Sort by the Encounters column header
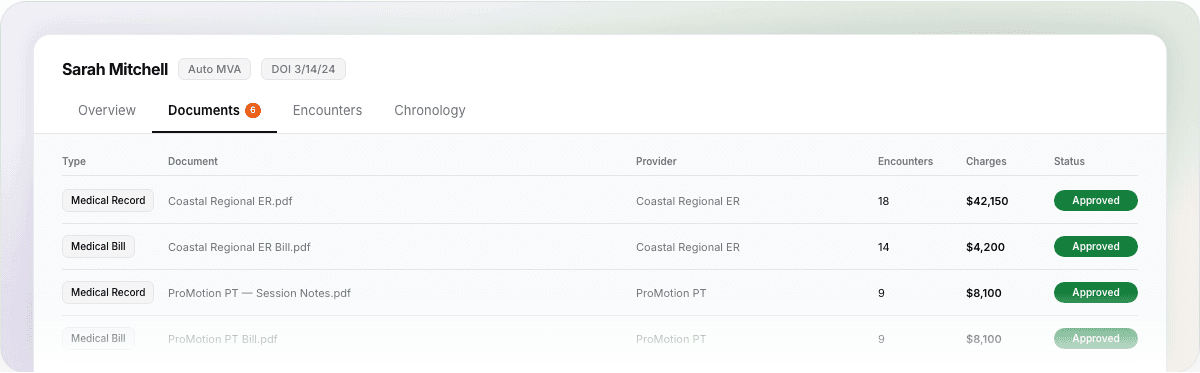Screen dimensions: 1200x373 (905, 161)
